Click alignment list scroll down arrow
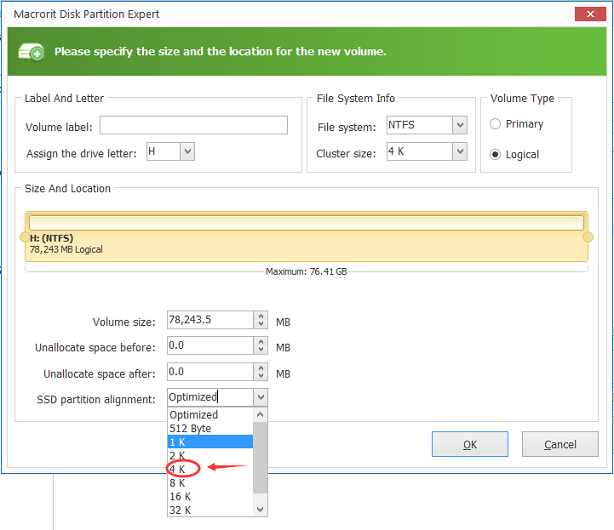614x530 pixels. (260, 510)
